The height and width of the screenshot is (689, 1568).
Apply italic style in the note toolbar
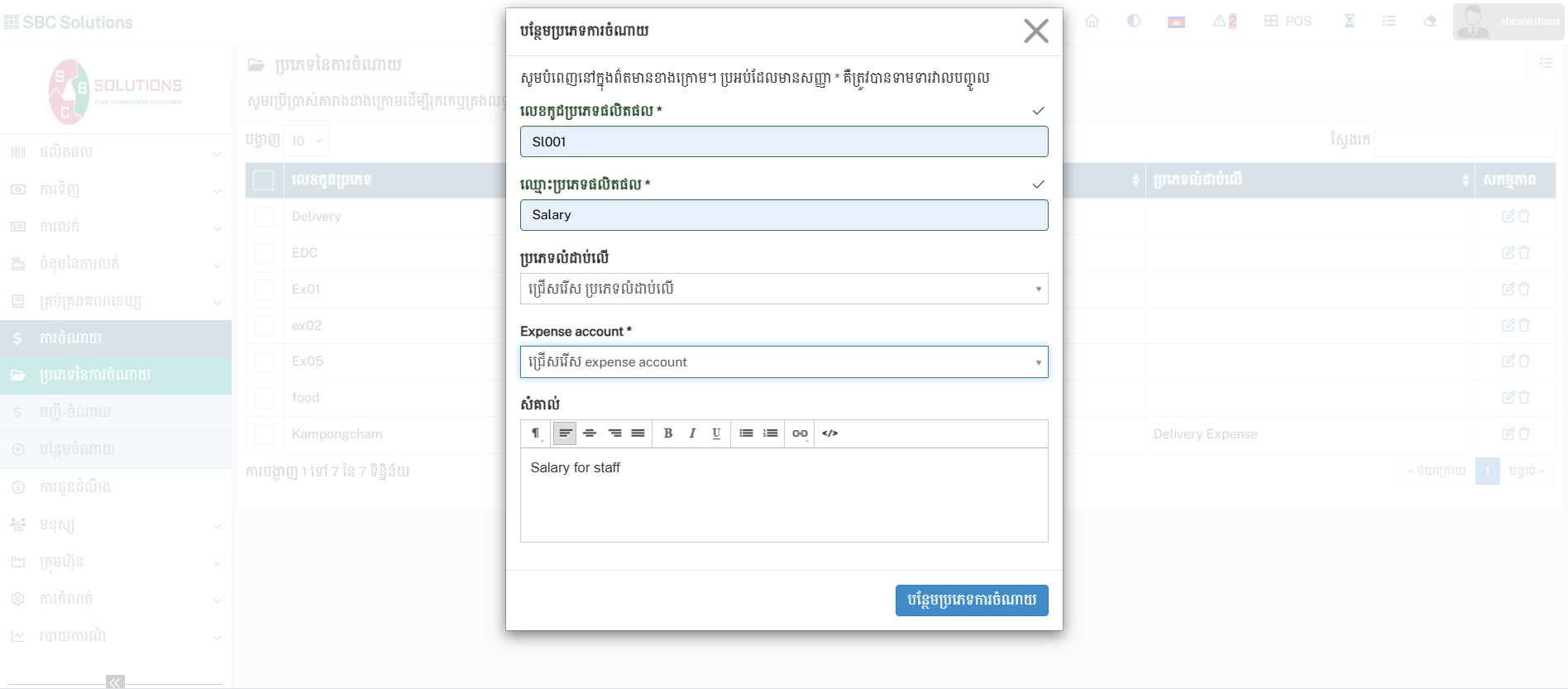pyautogui.click(x=692, y=433)
